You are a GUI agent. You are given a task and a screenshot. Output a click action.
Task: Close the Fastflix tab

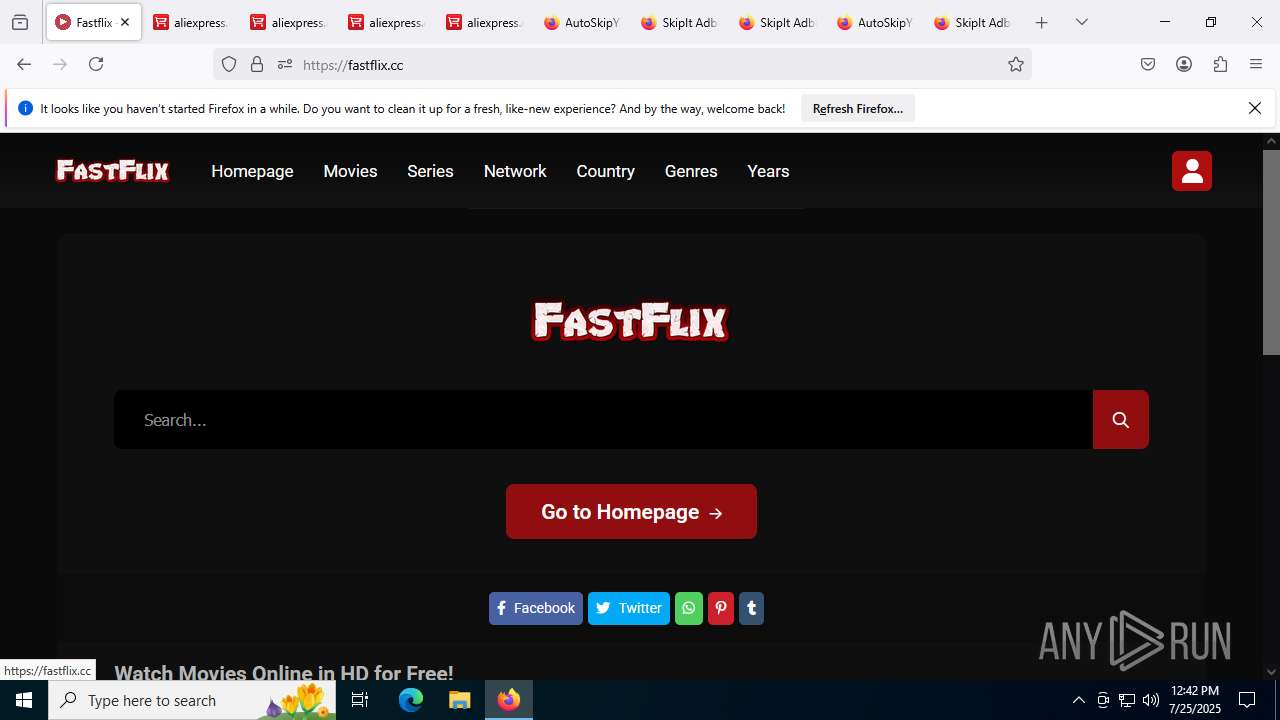coord(125,22)
